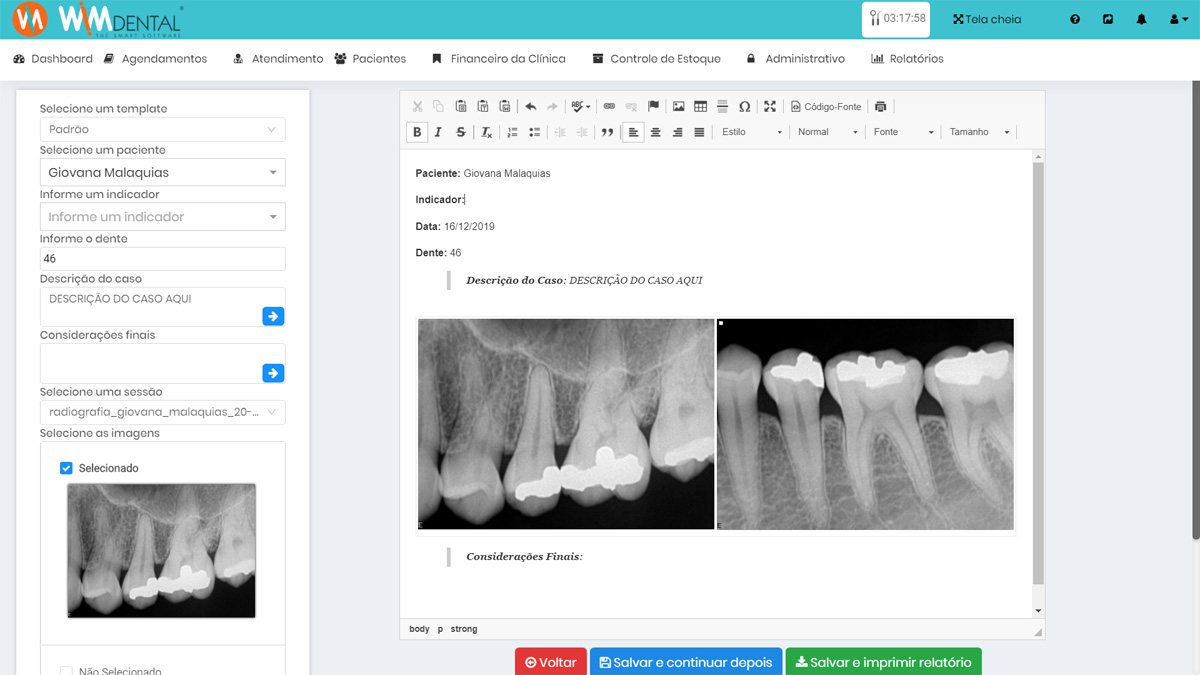Send Descrição do caso to editor with arrow

pyautogui.click(x=273, y=316)
